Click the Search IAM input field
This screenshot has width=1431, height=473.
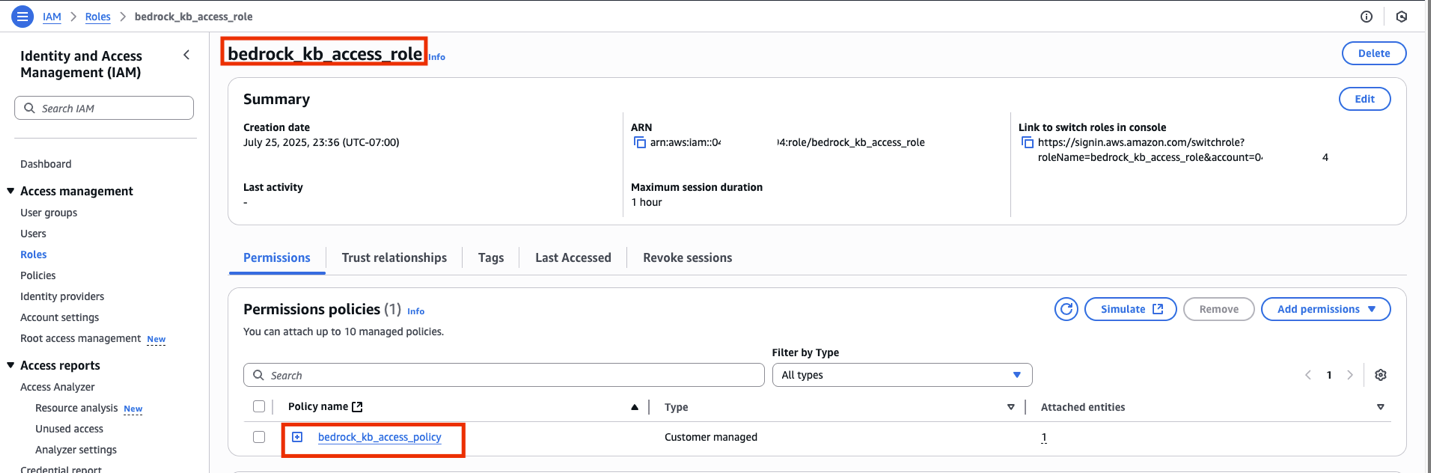(x=104, y=108)
